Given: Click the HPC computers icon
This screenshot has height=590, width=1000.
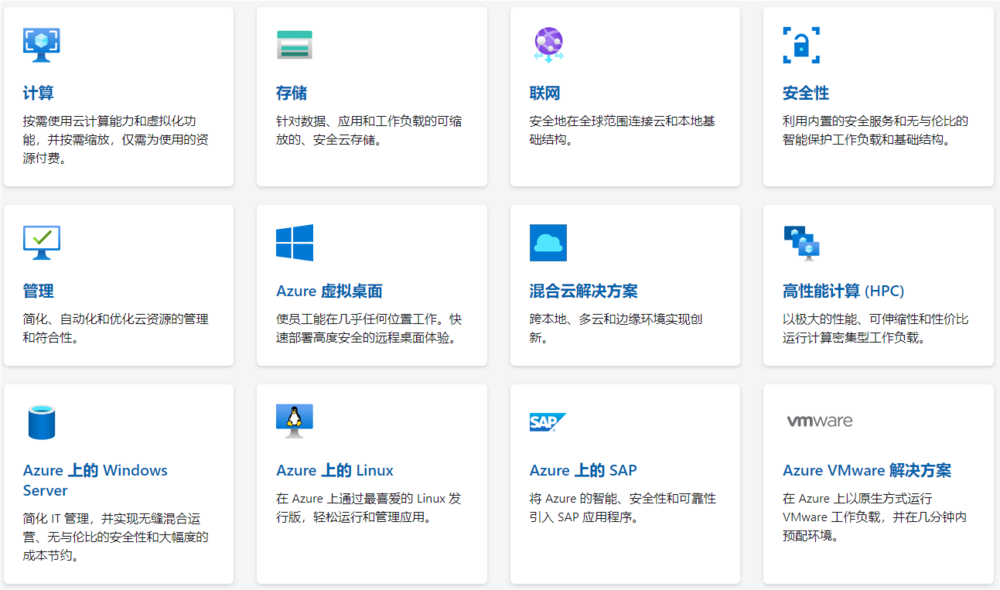Looking at the screenshot, I should 801,242.
